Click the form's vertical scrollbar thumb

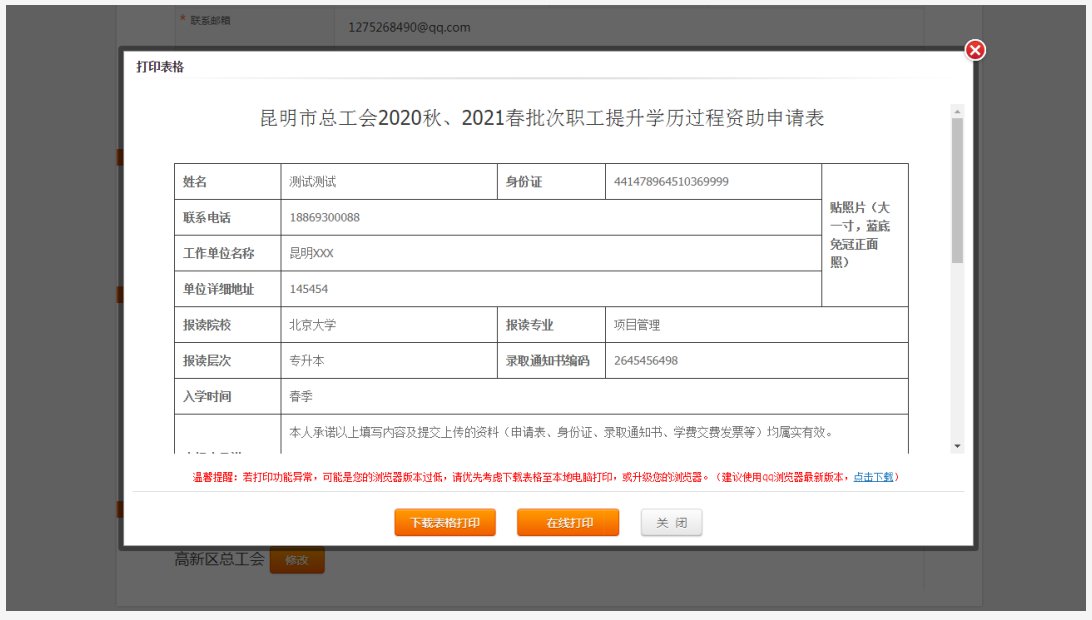[957, 190]
